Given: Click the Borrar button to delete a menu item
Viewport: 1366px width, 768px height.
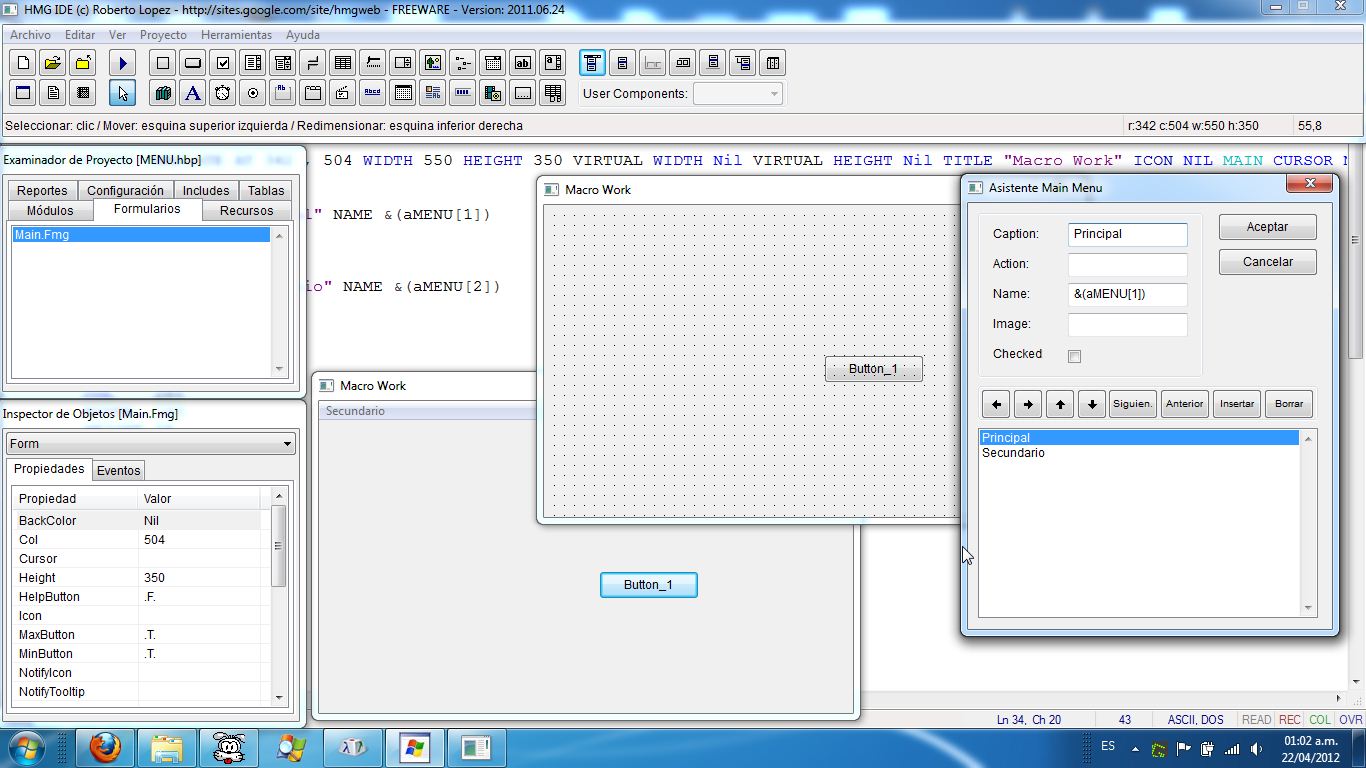Looking at the screenshot, I should click(x=1288, y=403).
